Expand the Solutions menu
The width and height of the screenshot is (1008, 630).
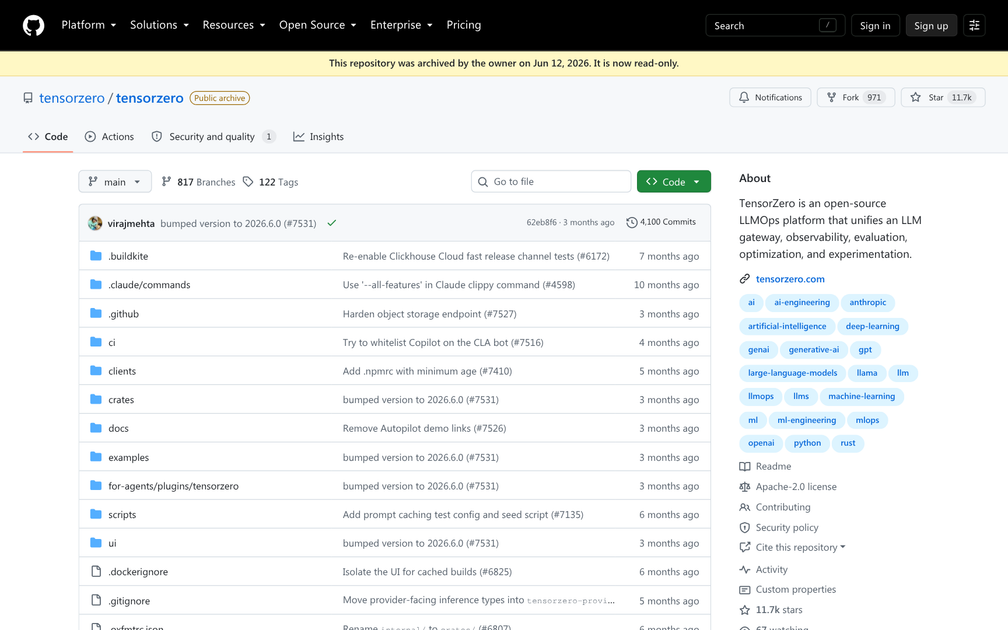[x=159, y=25]
